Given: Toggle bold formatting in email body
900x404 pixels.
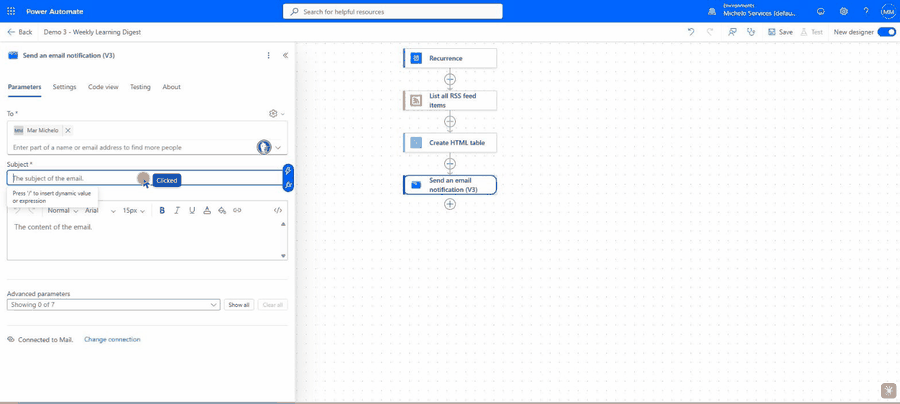Looking at the screenshot, I should (162, 211).
